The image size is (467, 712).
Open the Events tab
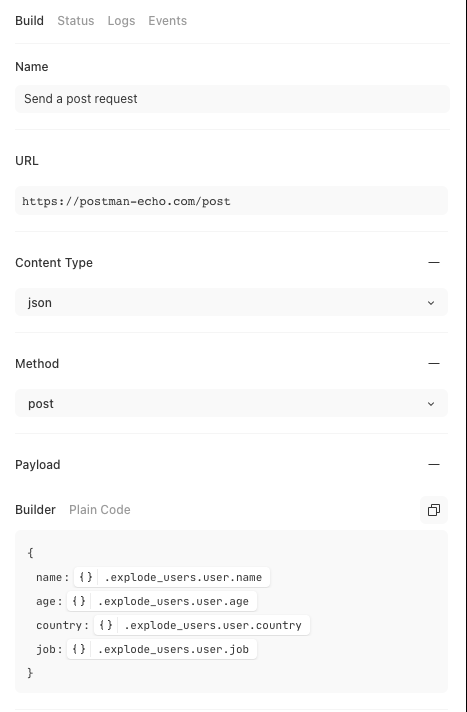point(168,21)
